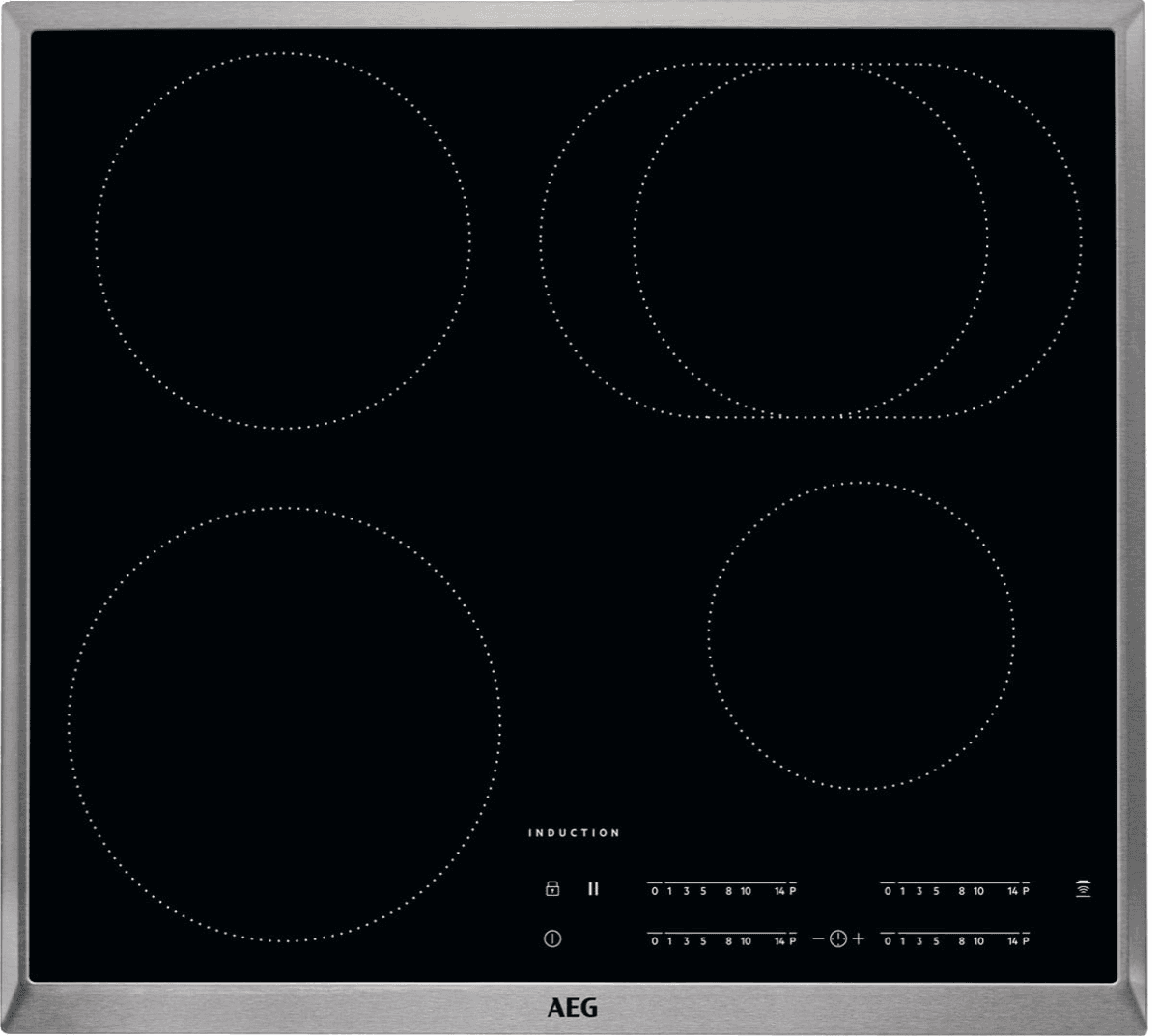Viewport: 1159px width, 1036px height.
Task: Select the circular zone above the largest one
Action: pyautogui.click(x=283, y=240)
